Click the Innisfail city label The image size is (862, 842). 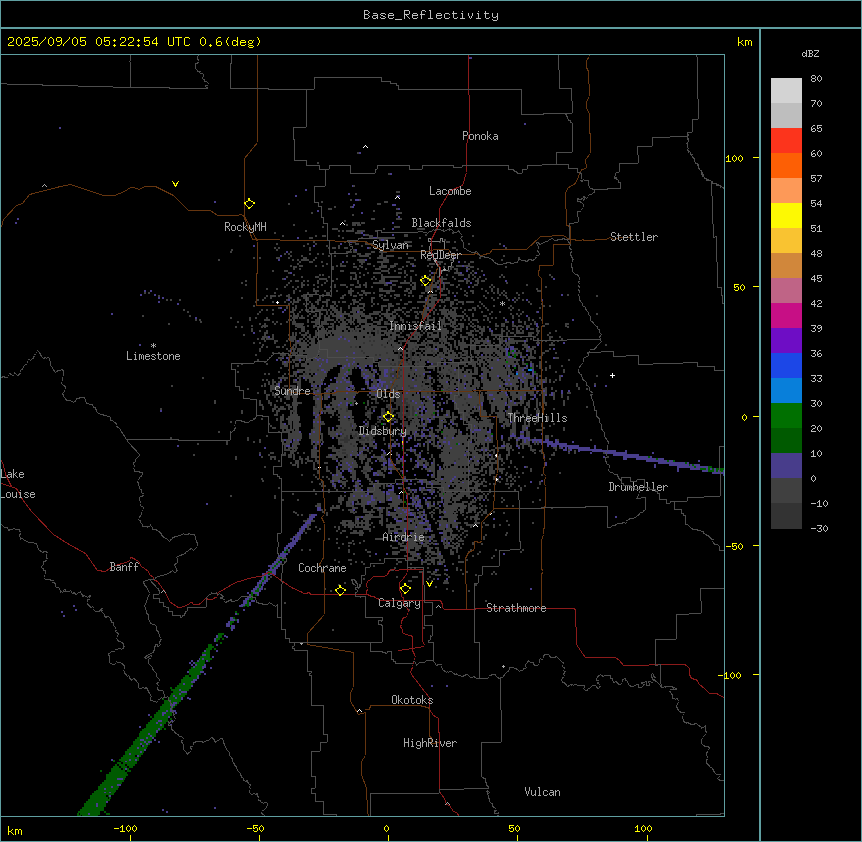tap(415, 326)
